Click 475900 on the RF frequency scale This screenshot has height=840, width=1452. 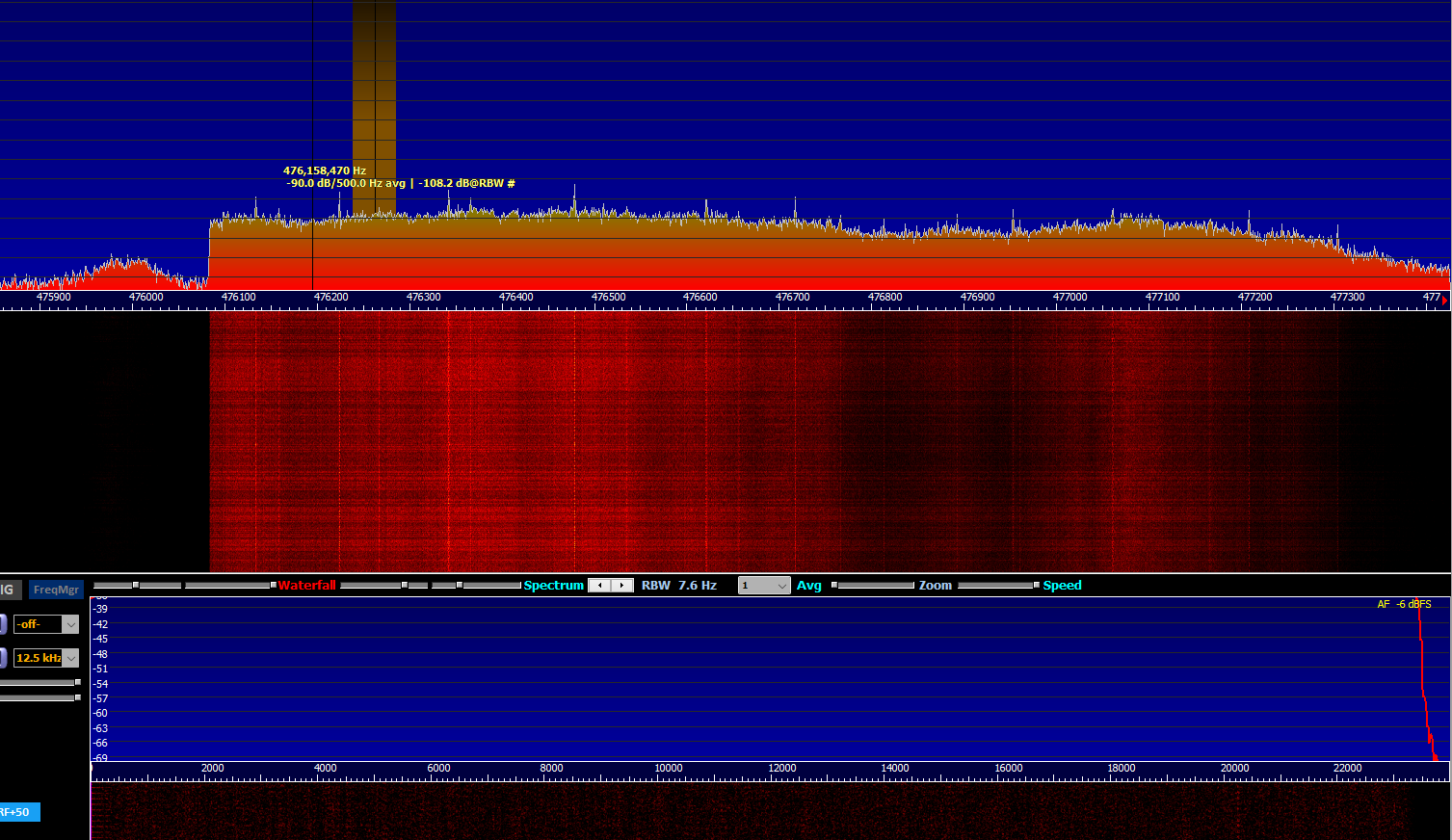click(x=54, y=297)
